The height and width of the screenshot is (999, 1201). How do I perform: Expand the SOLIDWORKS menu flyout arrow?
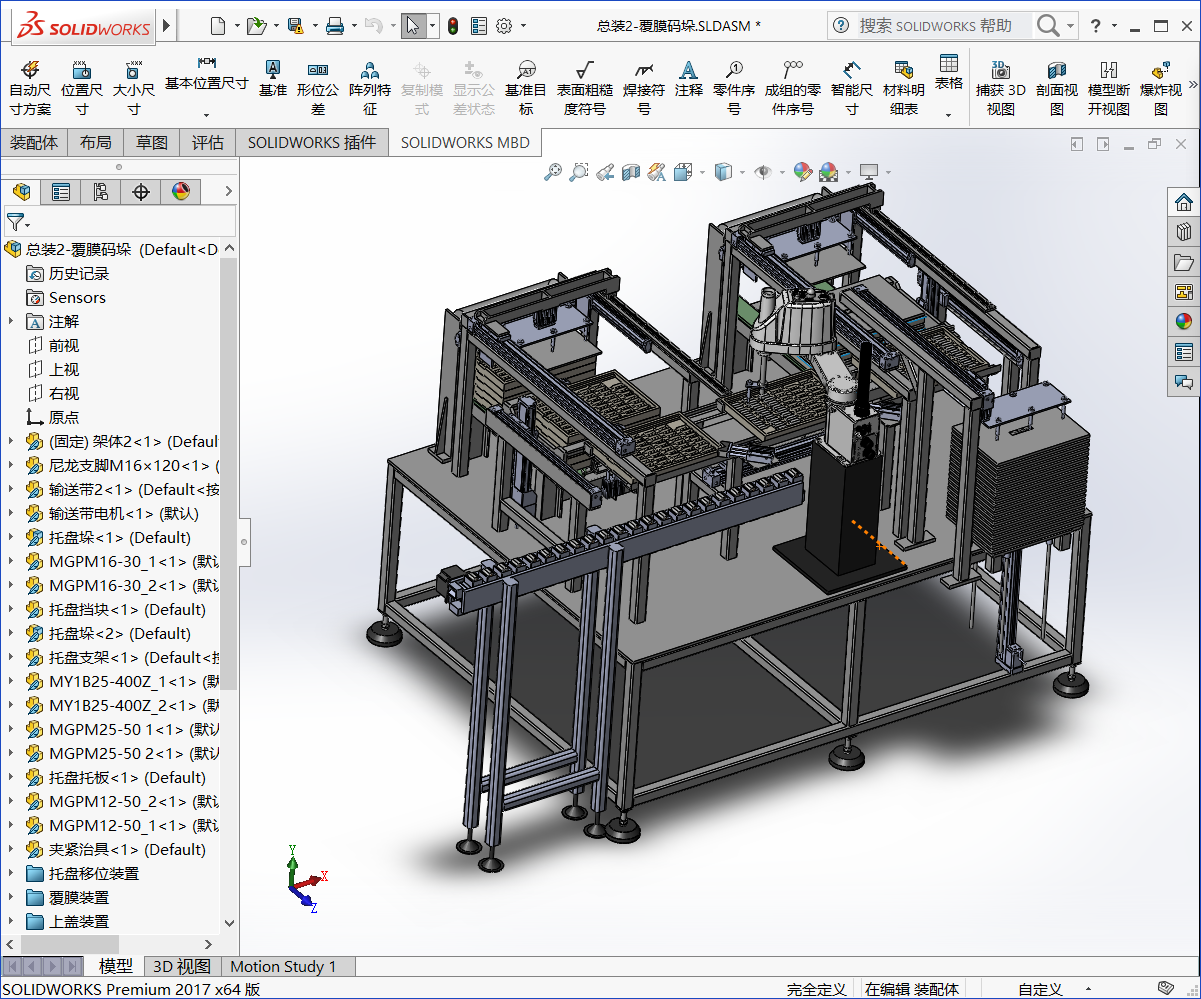(x=166, y=25)
